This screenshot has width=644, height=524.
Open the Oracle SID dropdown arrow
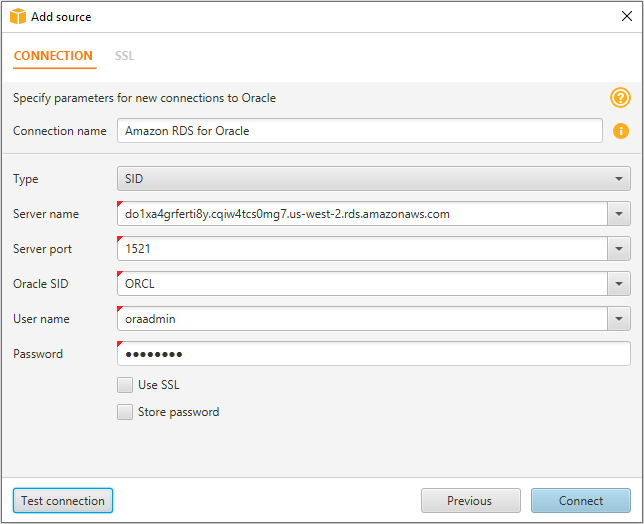point(619,284)
